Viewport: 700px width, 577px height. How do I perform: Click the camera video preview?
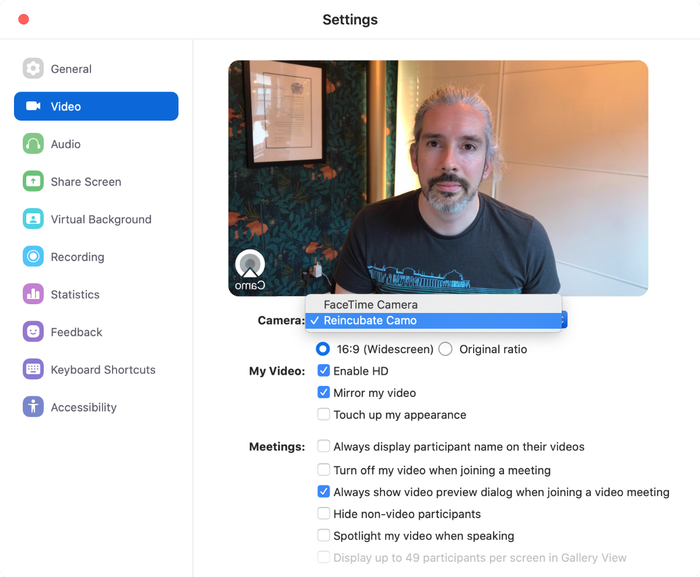438,178
